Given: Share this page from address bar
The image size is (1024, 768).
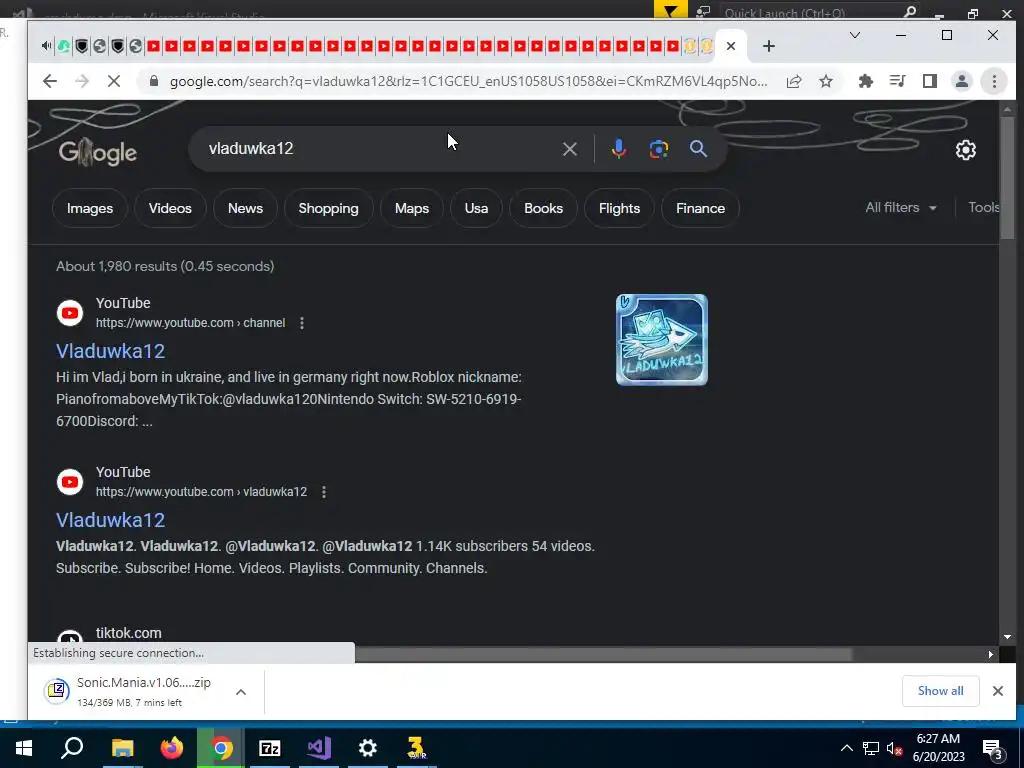Looking at the screenshot, I should pyautogui.click(x=794, y=81).
